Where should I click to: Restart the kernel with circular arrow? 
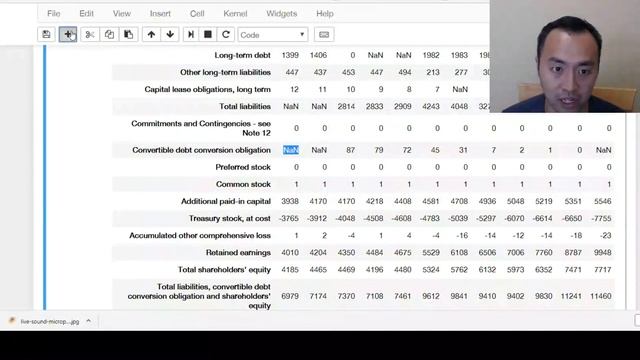click(226, 35)
